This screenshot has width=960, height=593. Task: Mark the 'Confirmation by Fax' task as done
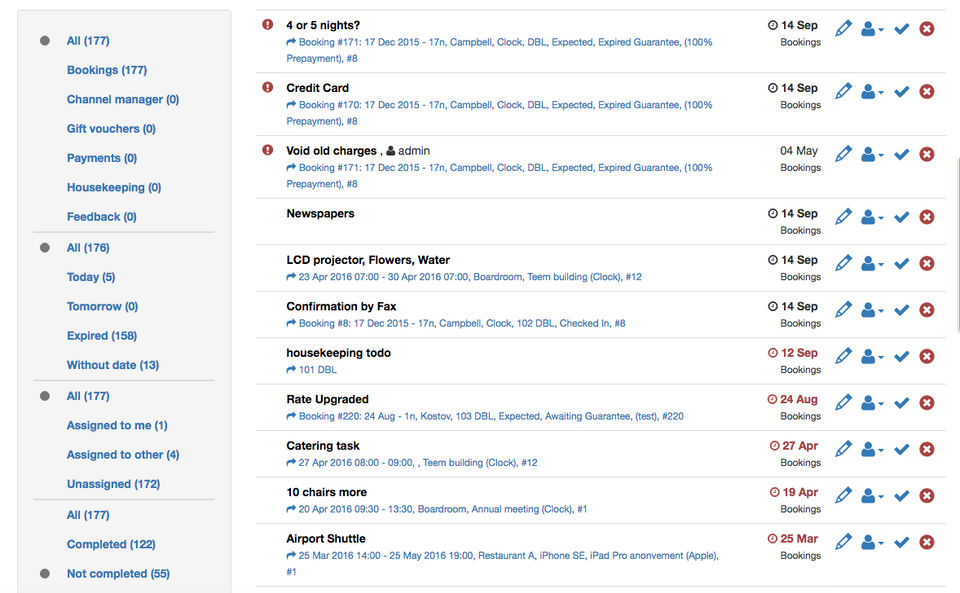tap(901, 310)
